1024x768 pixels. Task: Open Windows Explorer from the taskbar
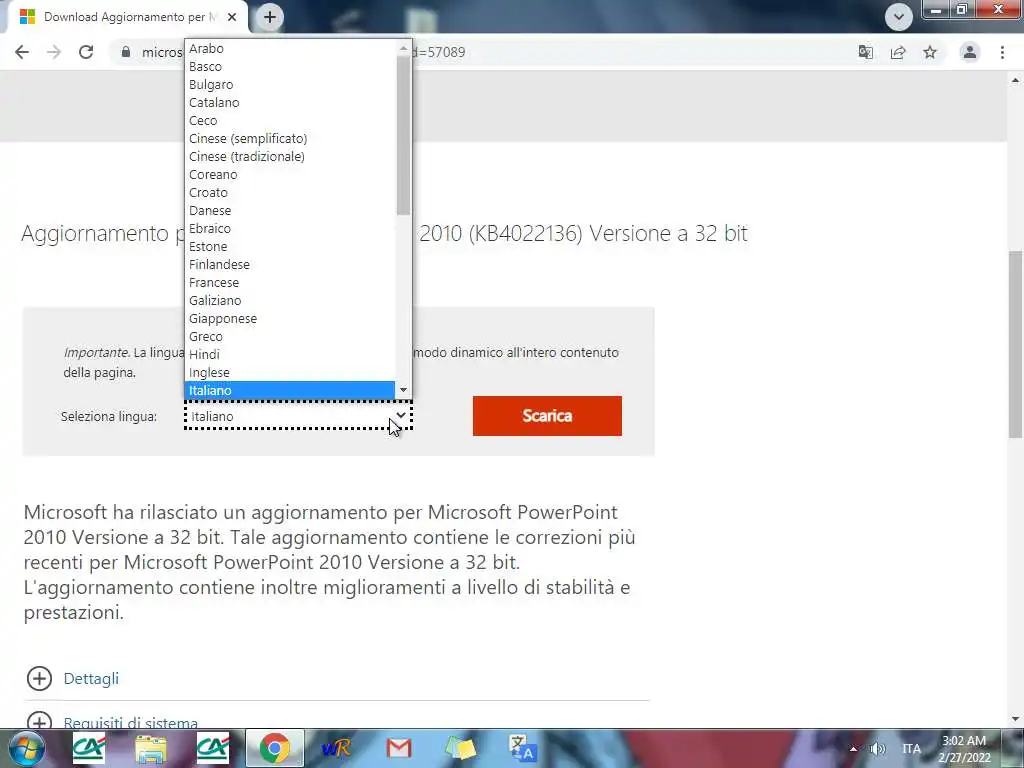click(x=151, y=748)
